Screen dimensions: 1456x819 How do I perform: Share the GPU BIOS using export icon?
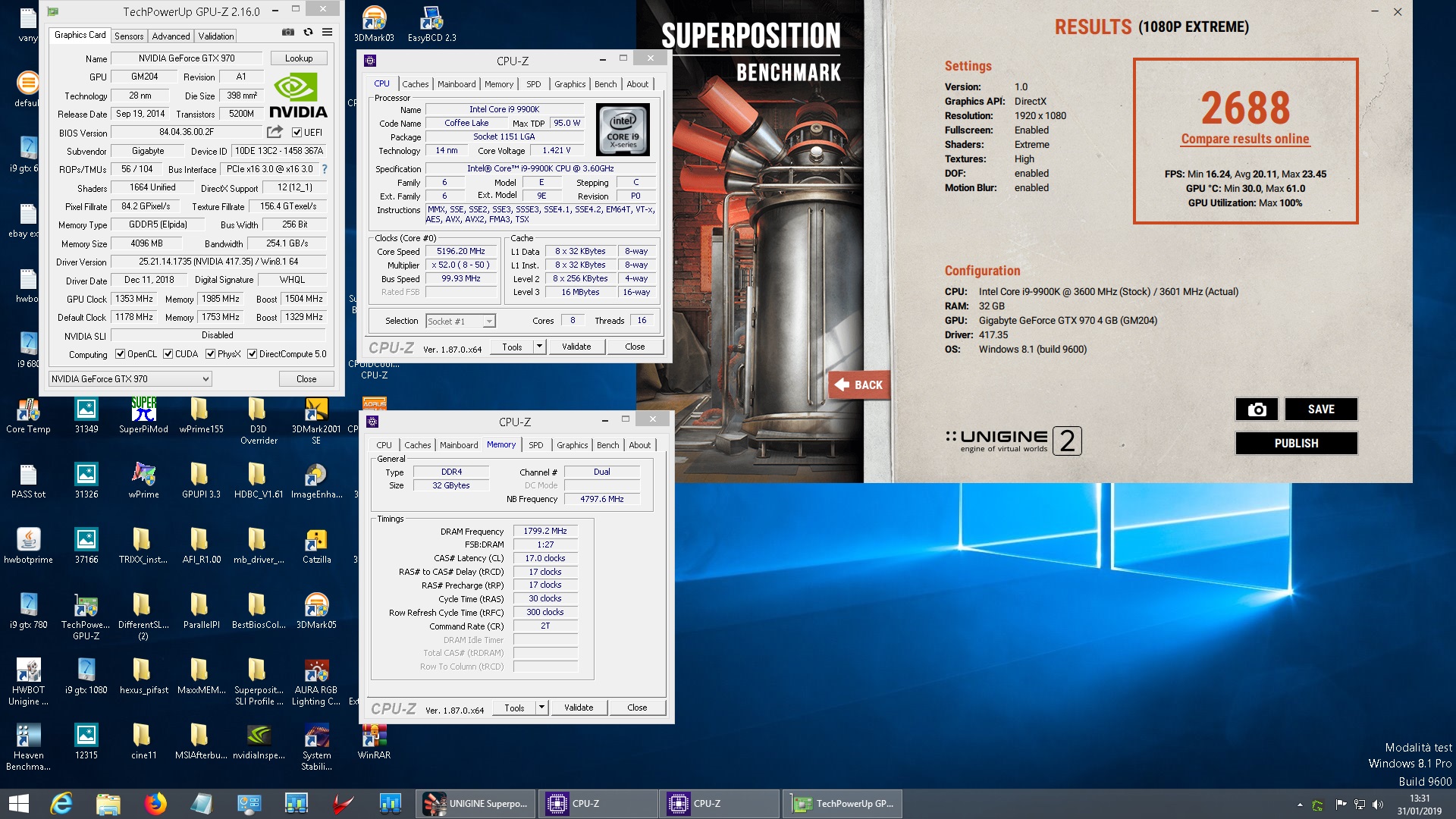pos(275,132)
